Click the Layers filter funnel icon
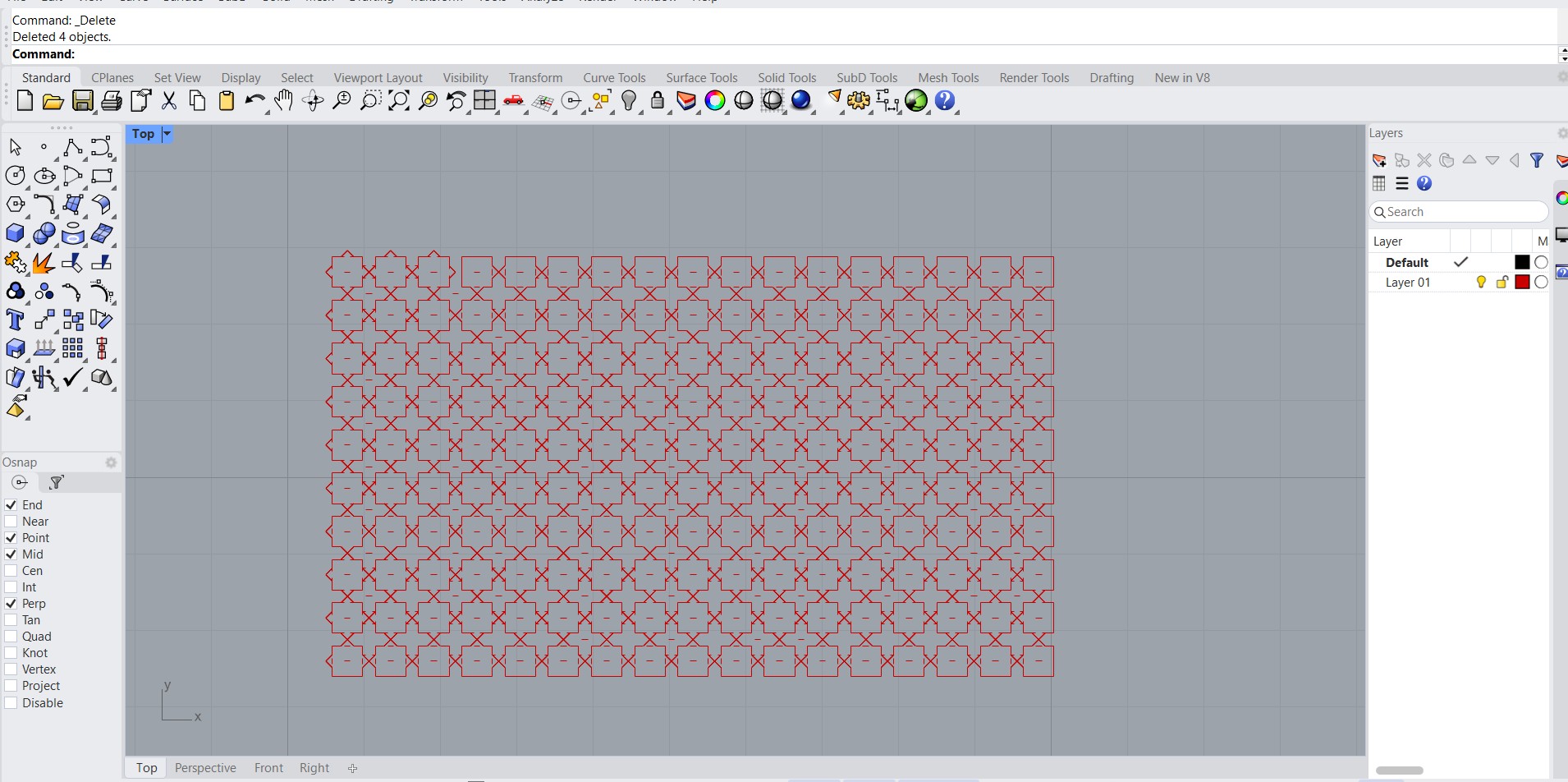This screenshot has height=782, width=1568. [x=1537, y=160]
